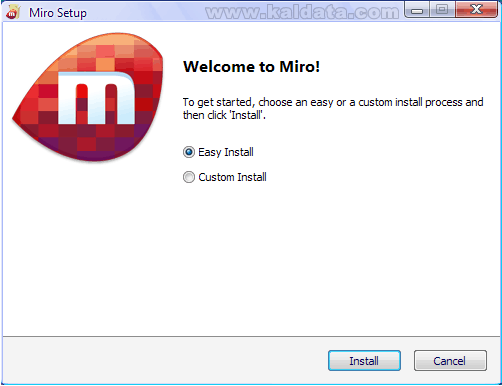Click the Install button
Screen dimensions: 502x386
[x=364, y=360]
